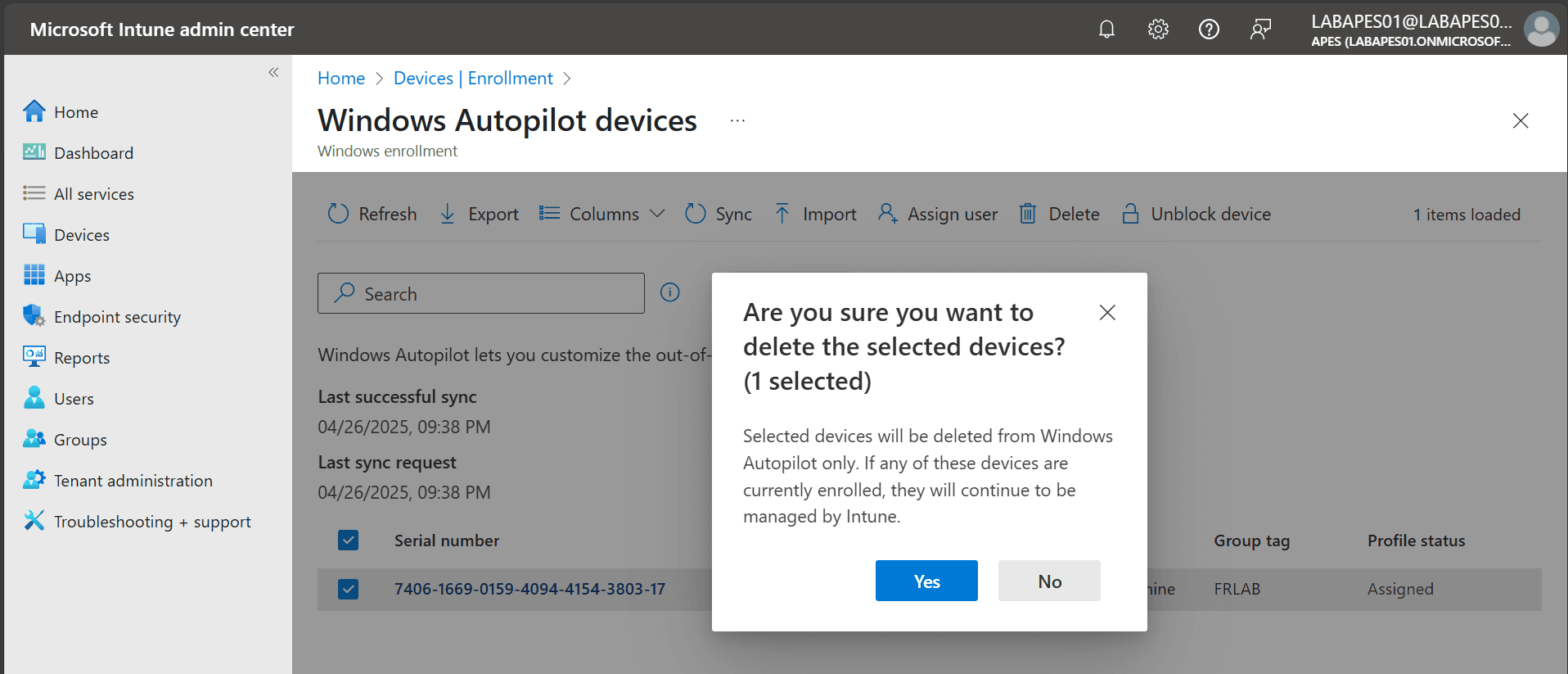Screen dimensions: 1568x674
Task: Uncheck the row checkbox for device 7406-1669
Action: tap(349, 589)
